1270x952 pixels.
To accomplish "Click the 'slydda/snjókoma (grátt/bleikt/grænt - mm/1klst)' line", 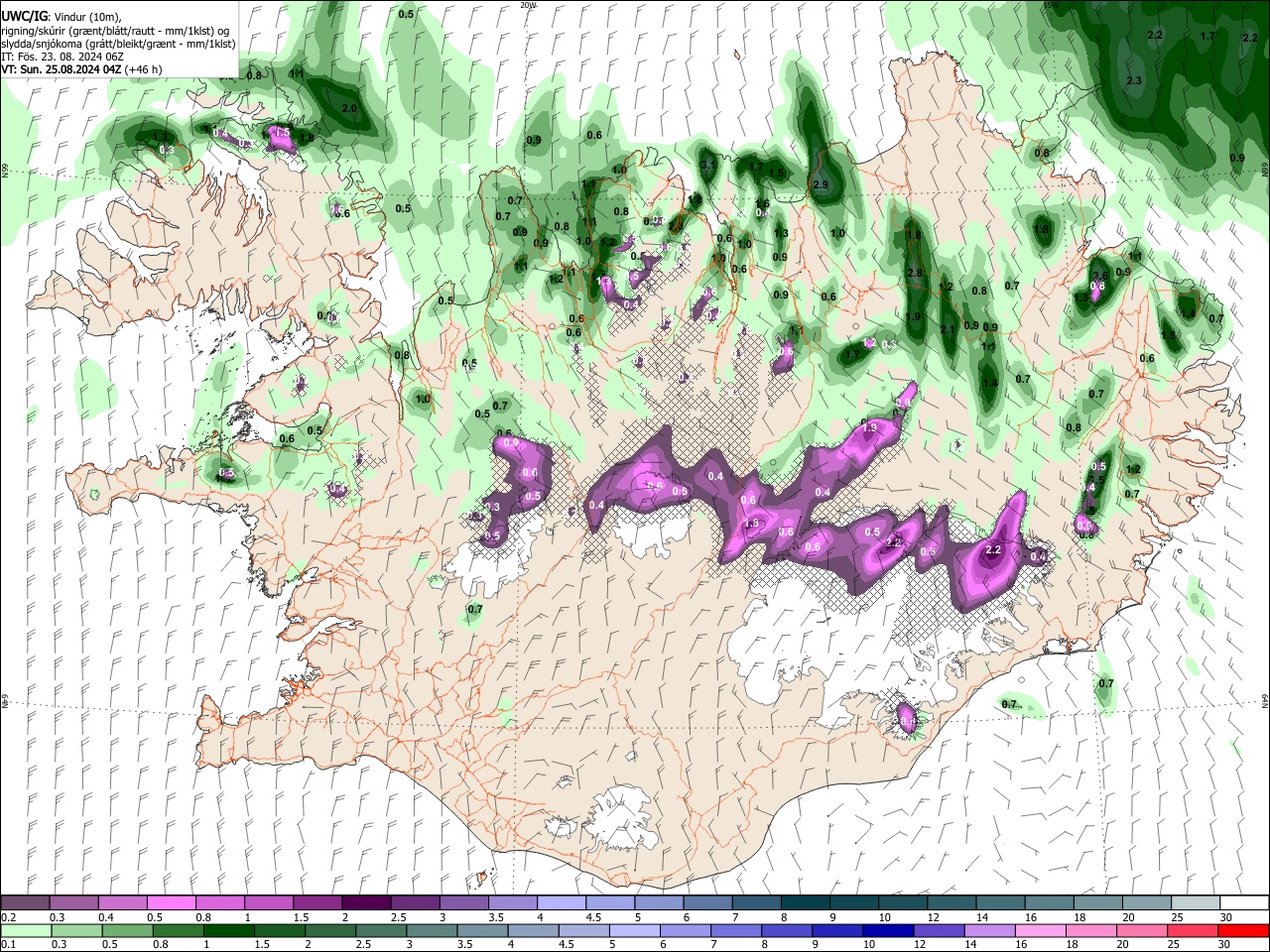I will [118, 44].
